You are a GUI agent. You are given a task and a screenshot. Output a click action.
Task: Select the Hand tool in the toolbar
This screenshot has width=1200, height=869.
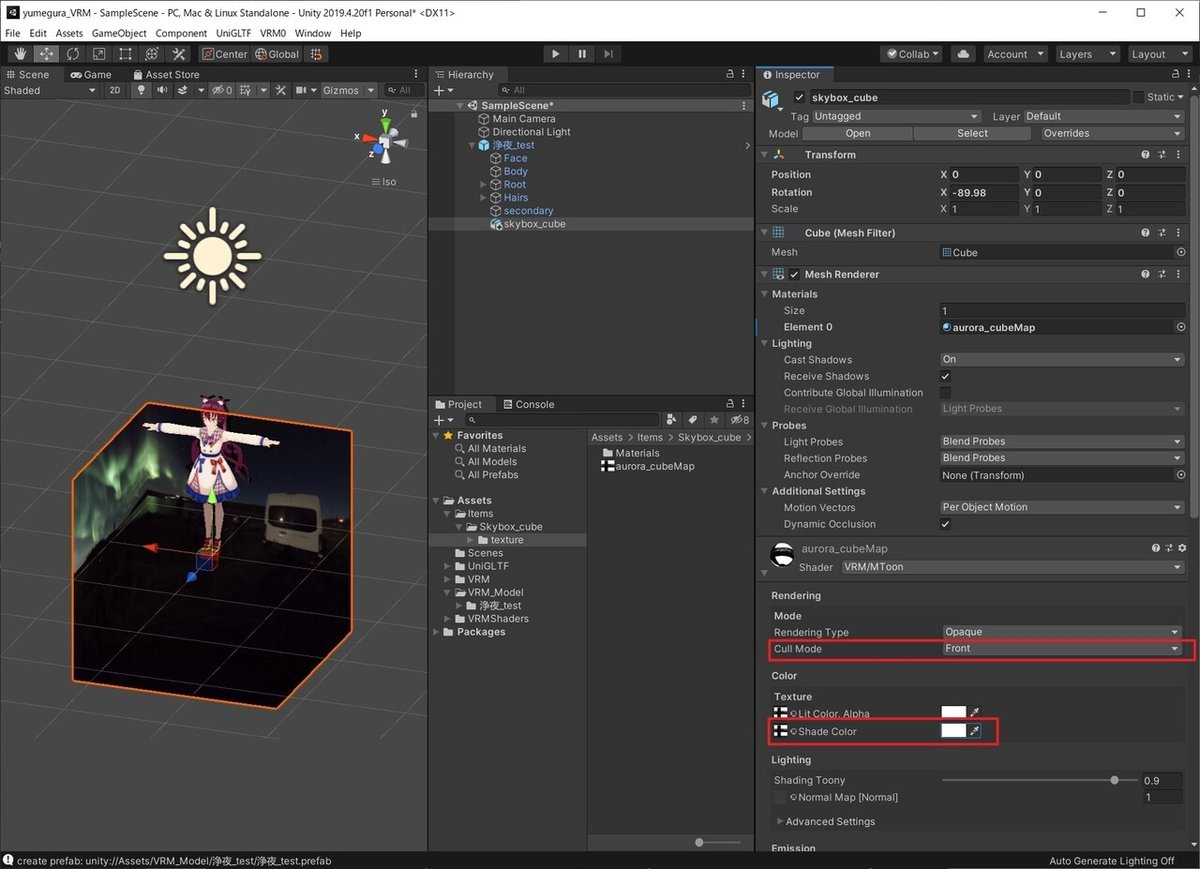[x=20, y=54]
